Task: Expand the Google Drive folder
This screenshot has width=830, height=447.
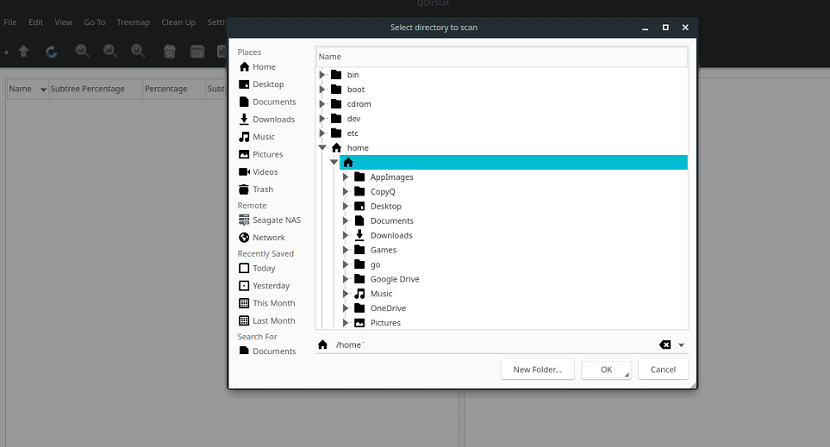Action: [x=345, y=279]
